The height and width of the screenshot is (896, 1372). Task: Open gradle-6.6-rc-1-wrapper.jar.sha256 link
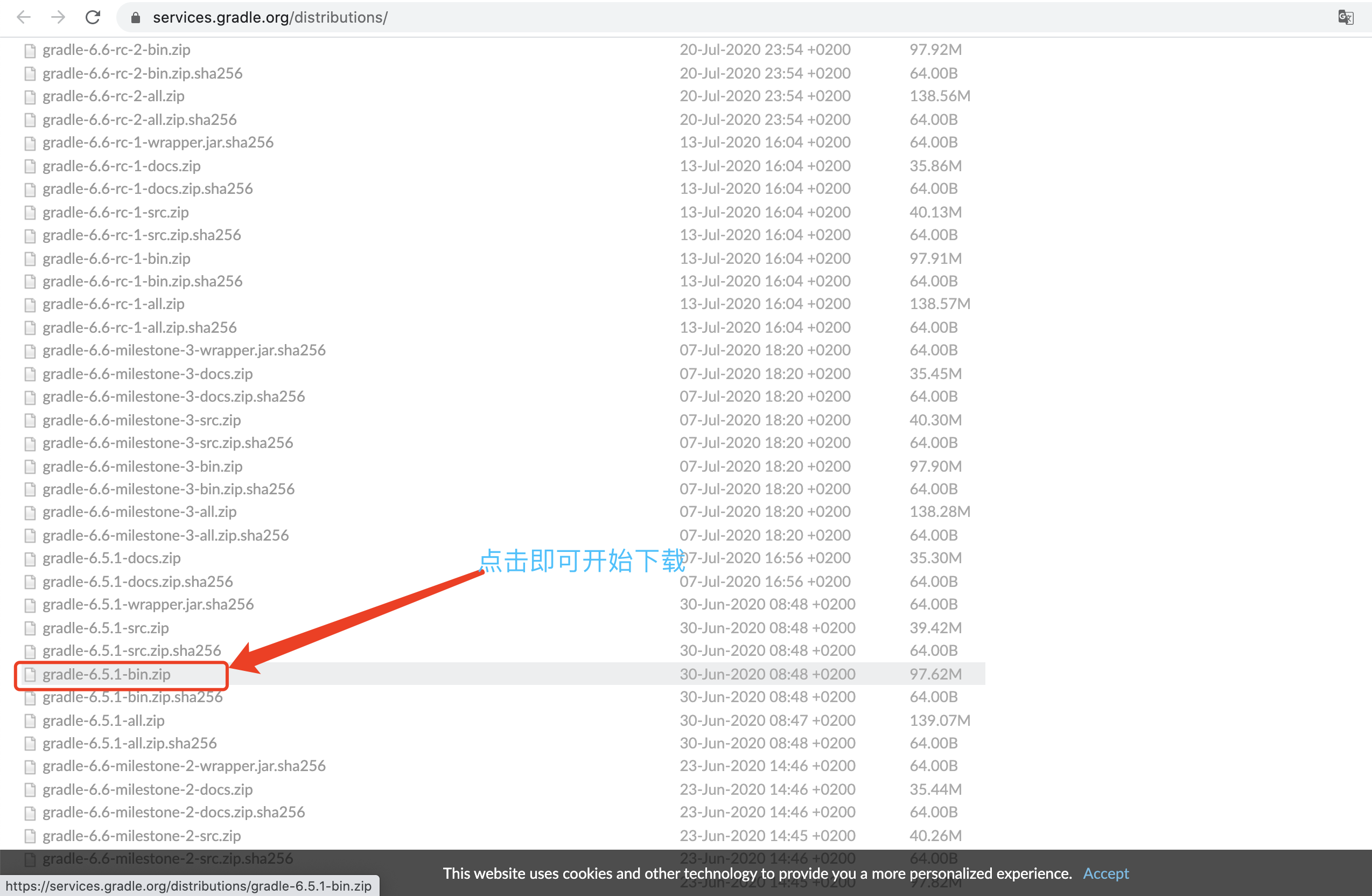158,142
